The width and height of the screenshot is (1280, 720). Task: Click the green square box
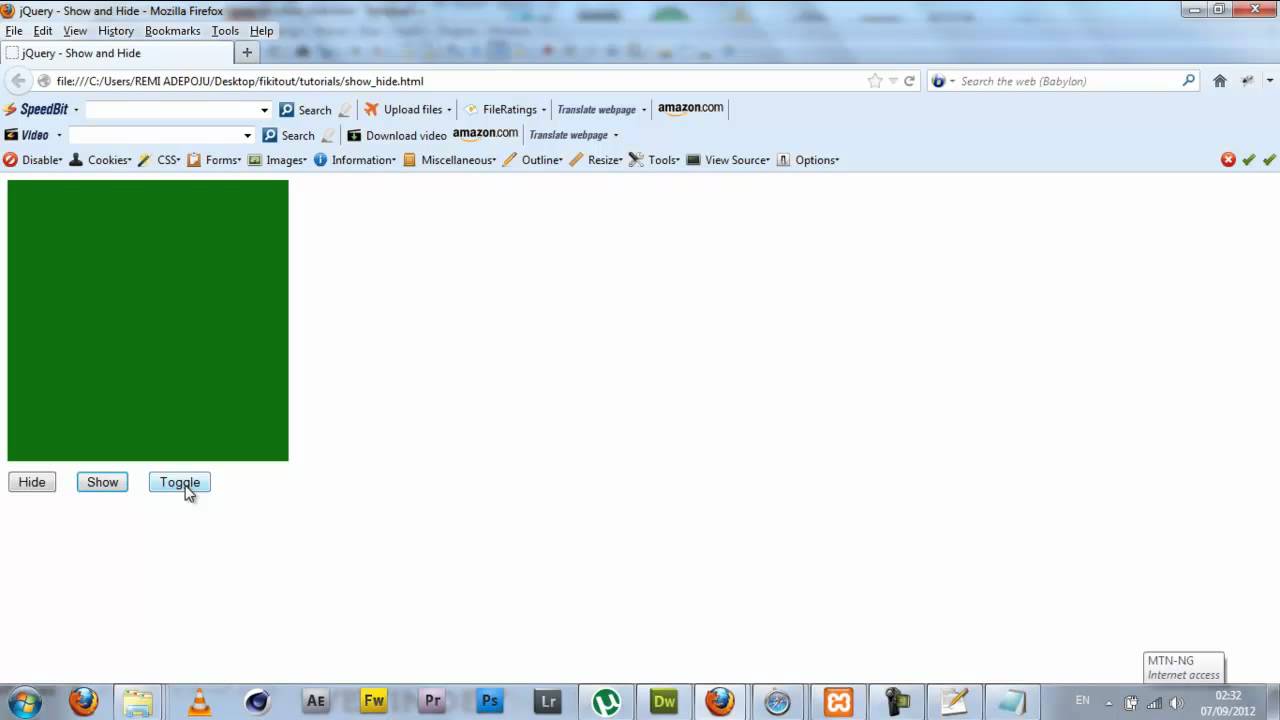coord(148,320)
